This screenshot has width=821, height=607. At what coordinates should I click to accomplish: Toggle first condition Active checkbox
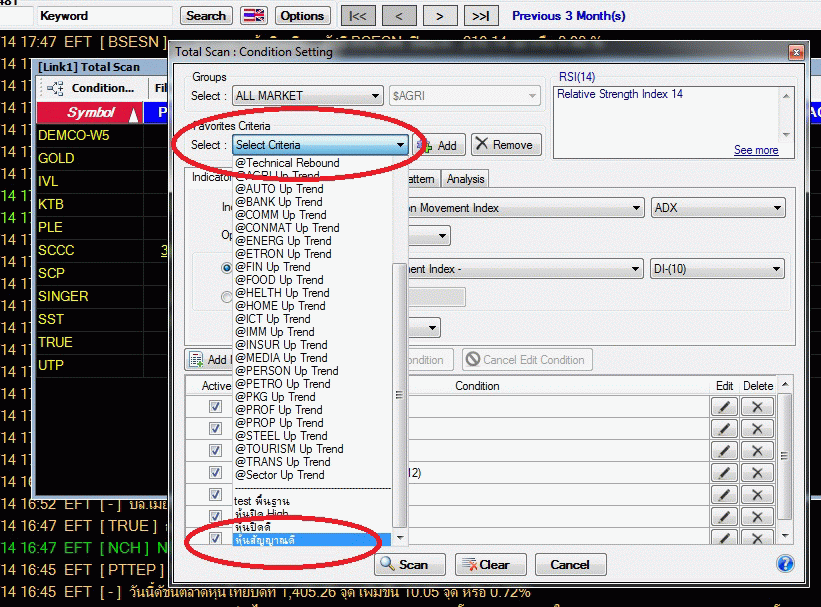pos(215,406)
